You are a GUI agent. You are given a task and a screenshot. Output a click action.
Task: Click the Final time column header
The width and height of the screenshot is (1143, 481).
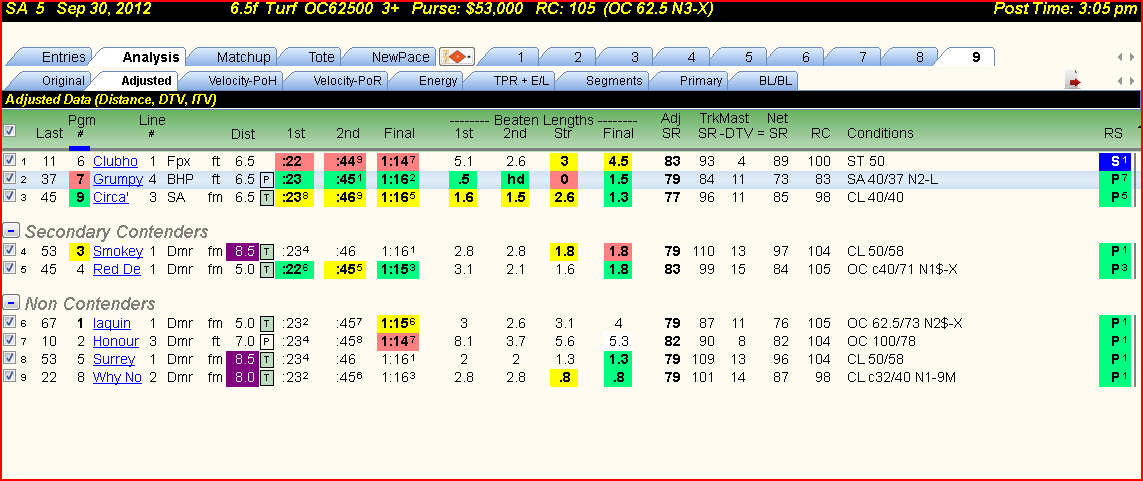point(399,133)
